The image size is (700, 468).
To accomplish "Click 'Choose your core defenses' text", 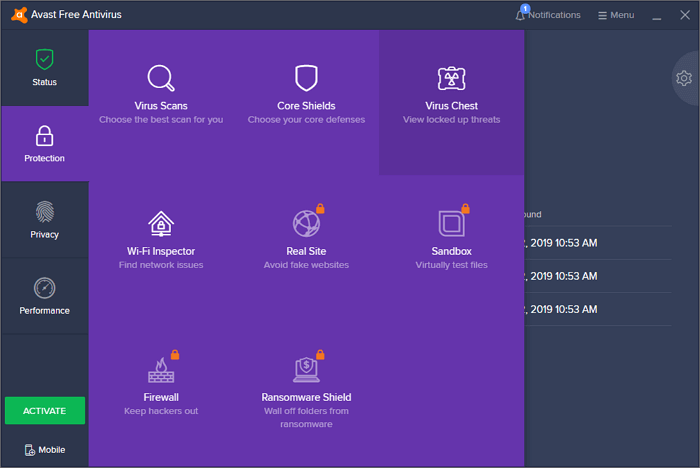I will coord(306,120).
